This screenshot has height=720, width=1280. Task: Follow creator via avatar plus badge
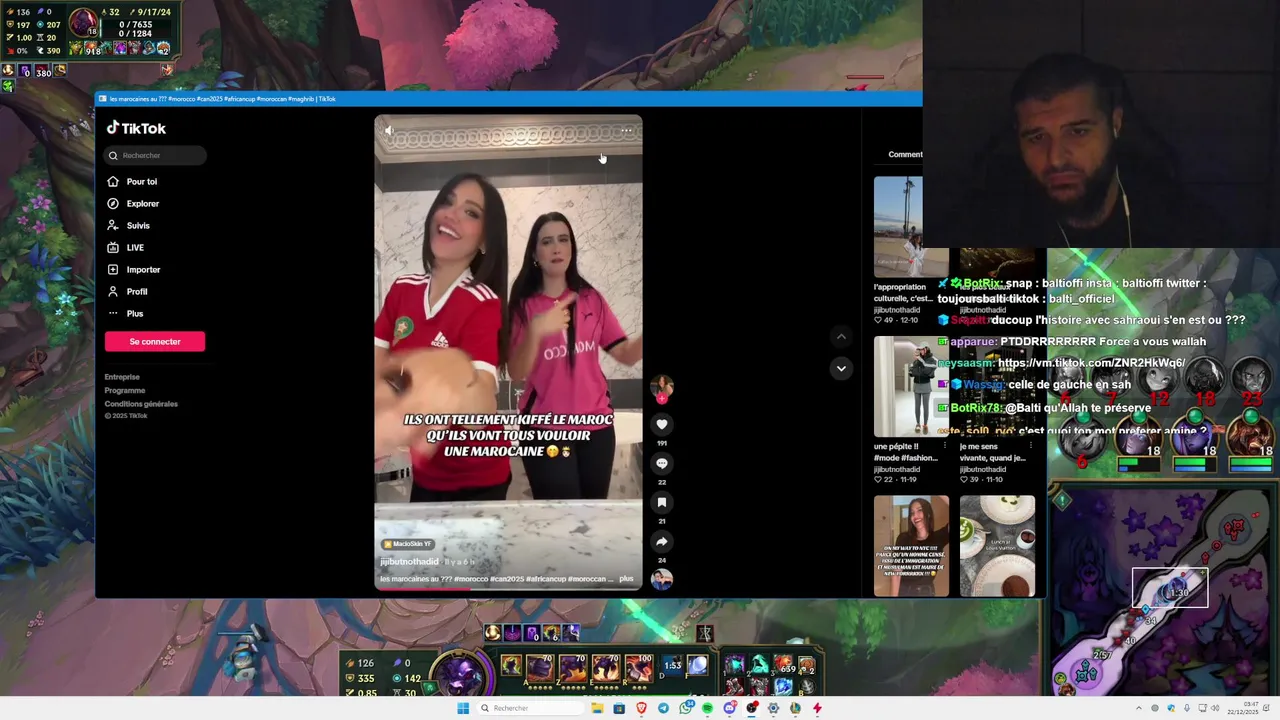662,399
